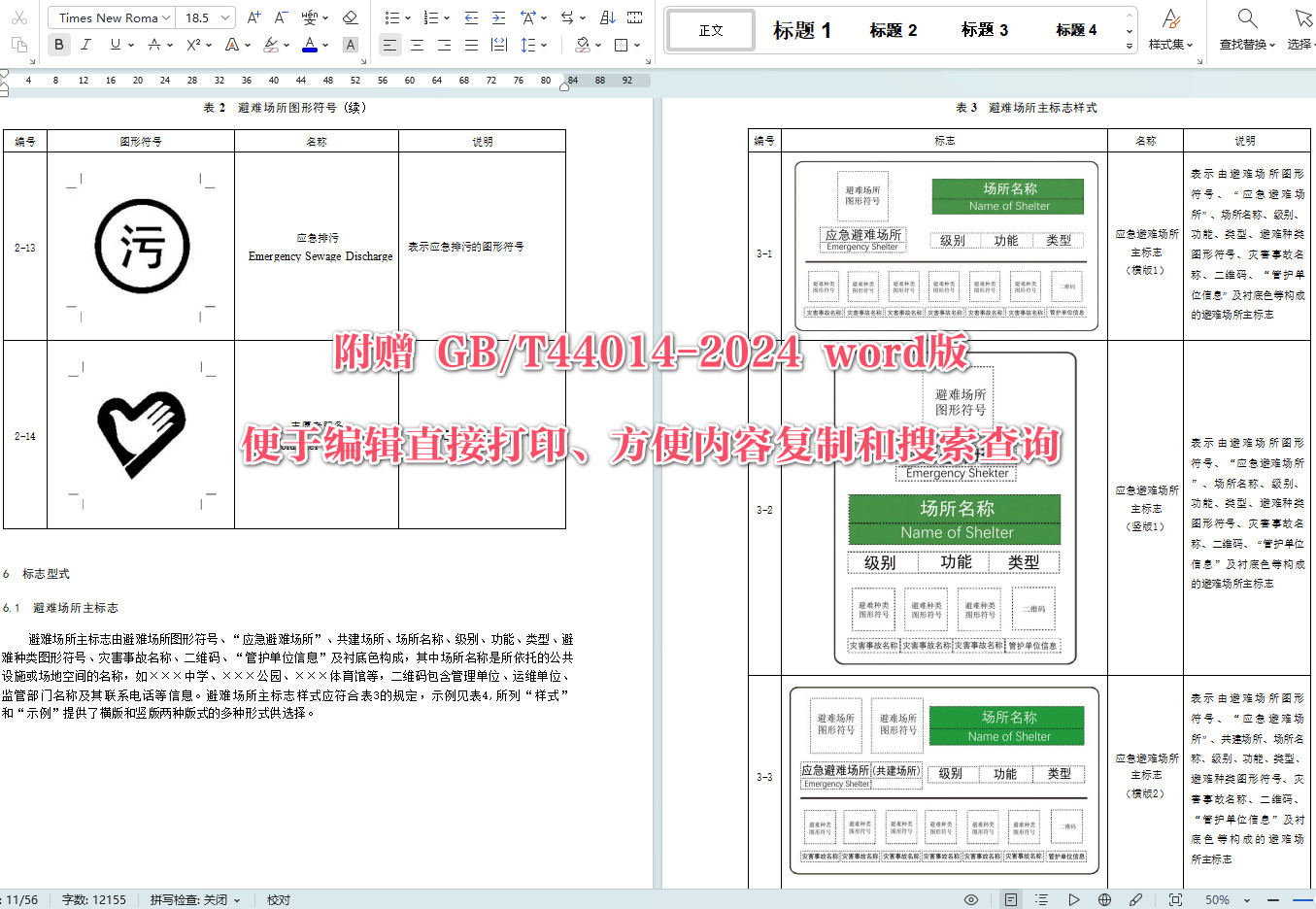Click the clear formatting eraser icon
Image resolution: width=1316 pixels, height=909 pixels.
click(x=351, y=17)
